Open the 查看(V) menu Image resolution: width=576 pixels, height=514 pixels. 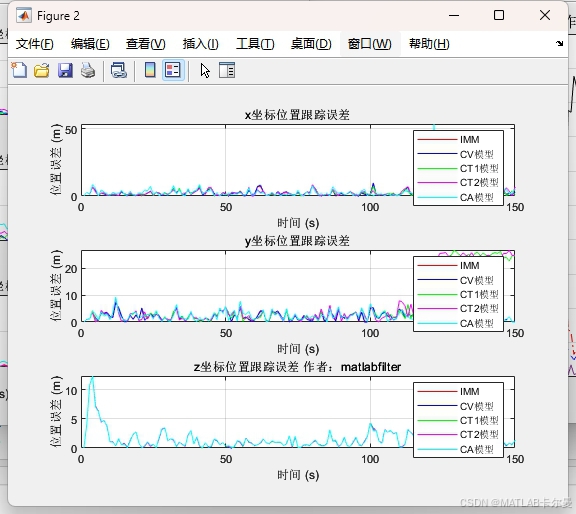tap(145, 44)
